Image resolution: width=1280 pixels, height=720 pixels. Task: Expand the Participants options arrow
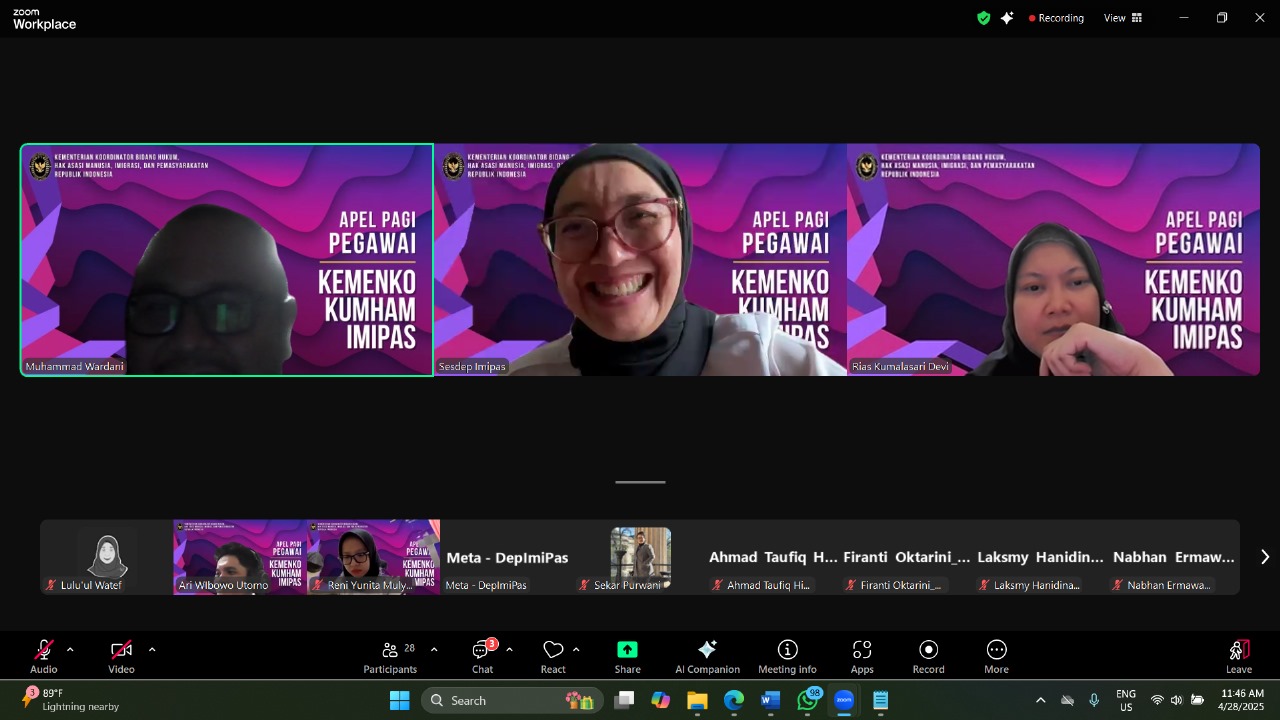click(x=434, y=650)
